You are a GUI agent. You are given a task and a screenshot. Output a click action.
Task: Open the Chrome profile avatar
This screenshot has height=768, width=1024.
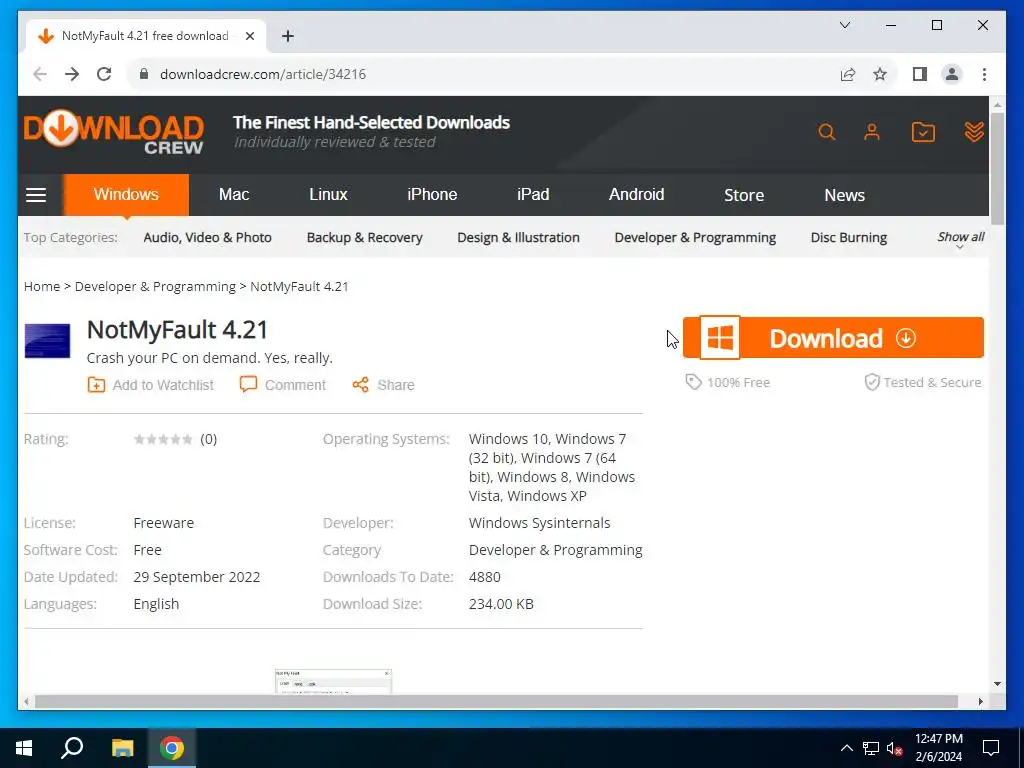click(x=952, y=74)
